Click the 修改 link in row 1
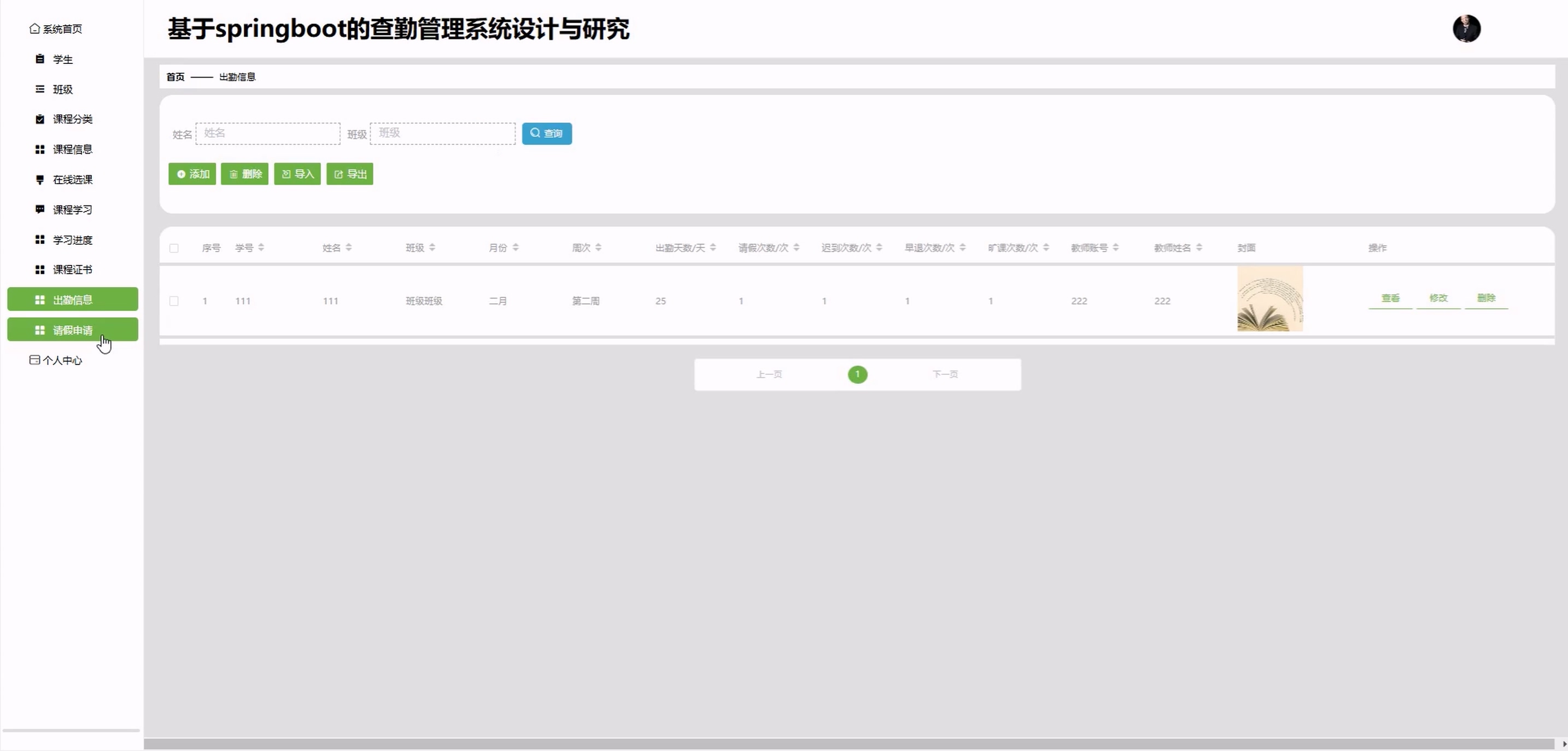 tap(1438, 298)
